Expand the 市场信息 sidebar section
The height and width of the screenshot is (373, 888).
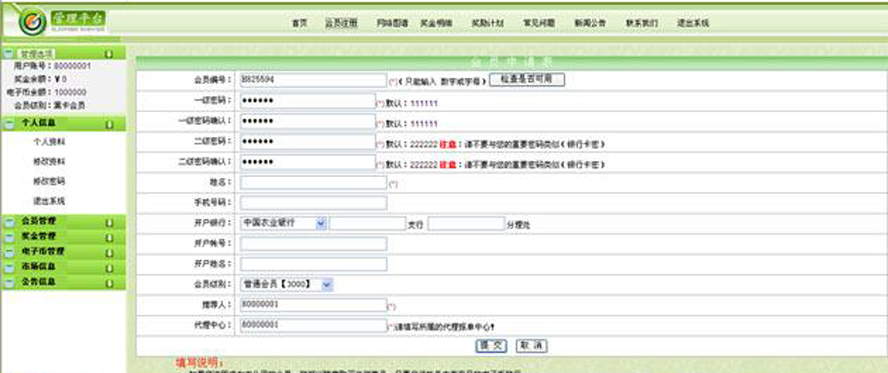tap(63, 267)
